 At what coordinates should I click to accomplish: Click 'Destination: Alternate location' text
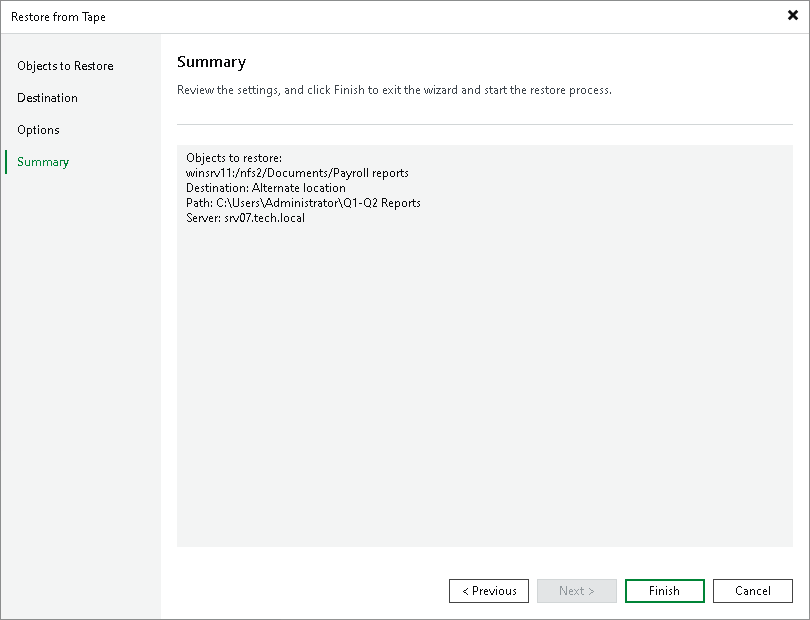[266, 188]
